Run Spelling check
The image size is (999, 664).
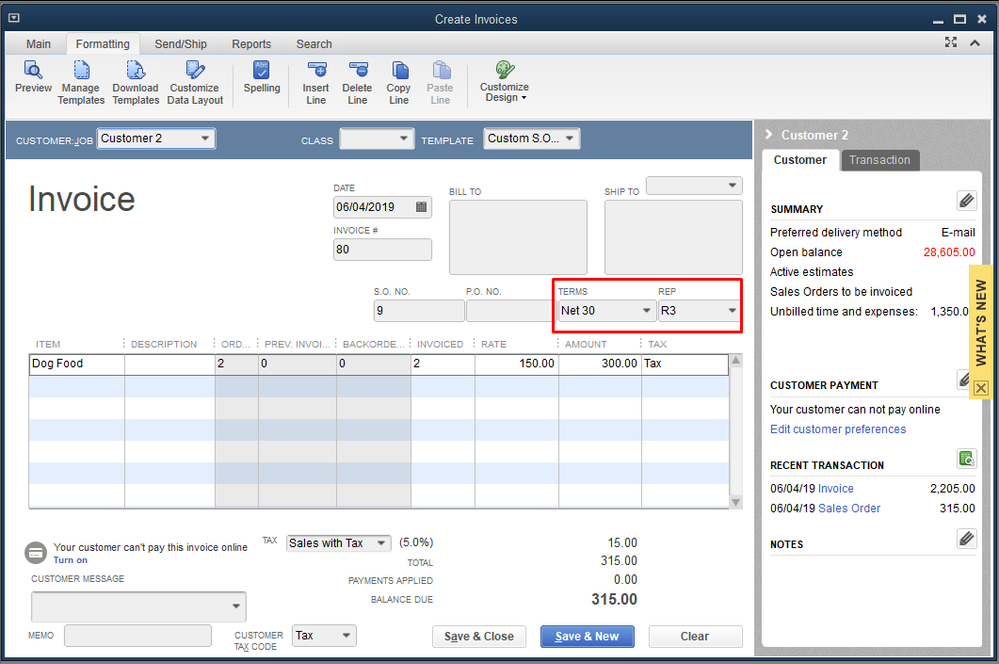tap(262, 76)
